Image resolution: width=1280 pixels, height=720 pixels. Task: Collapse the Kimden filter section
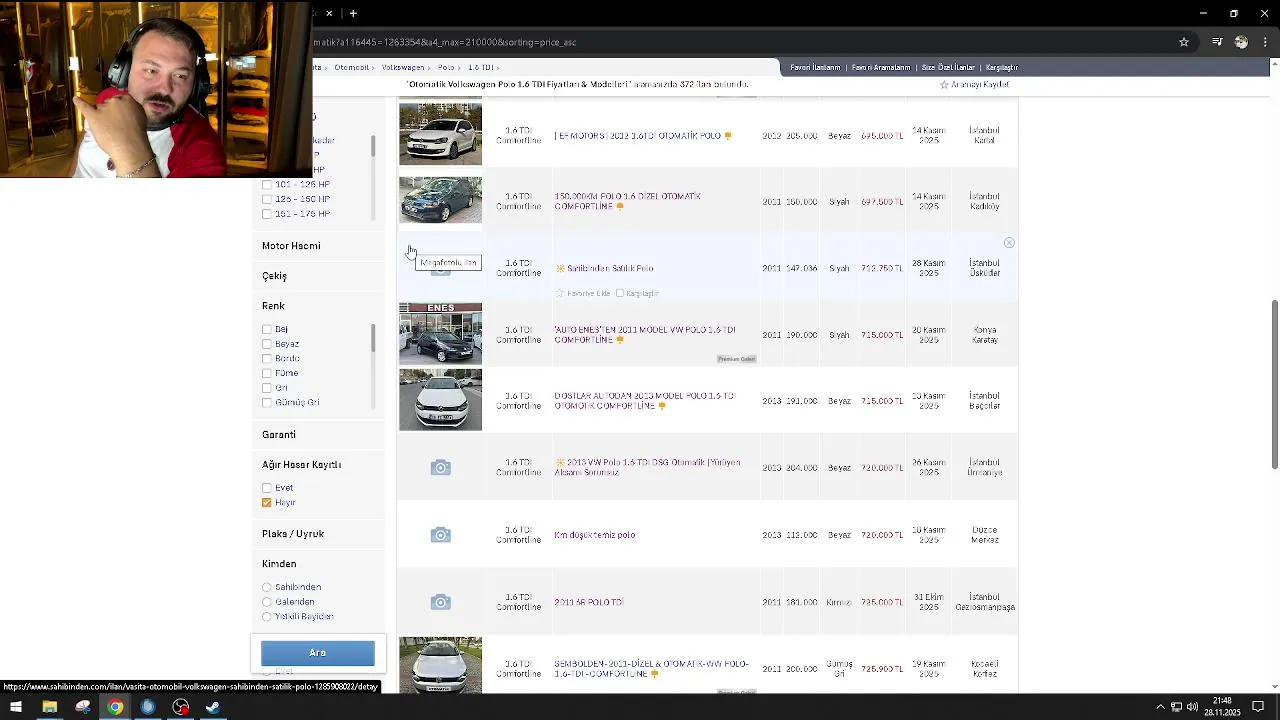[x=279, y=564]
